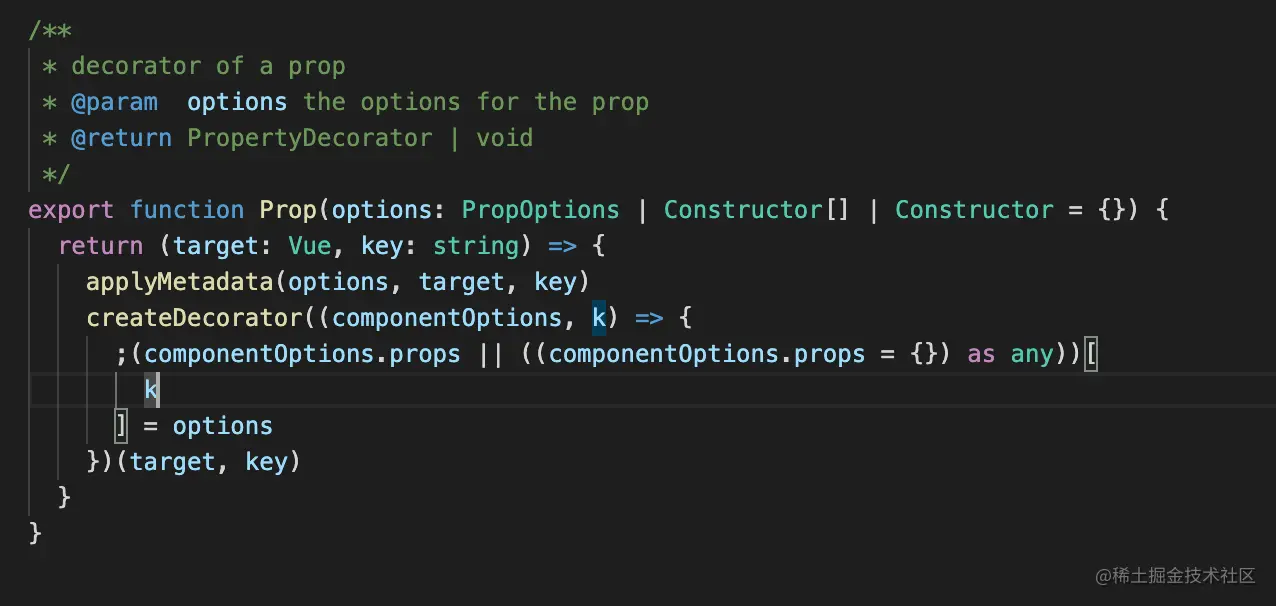1276x606 pixels.
Task: Click the watermark text in the corner
Action: [x=1175, y=575]
